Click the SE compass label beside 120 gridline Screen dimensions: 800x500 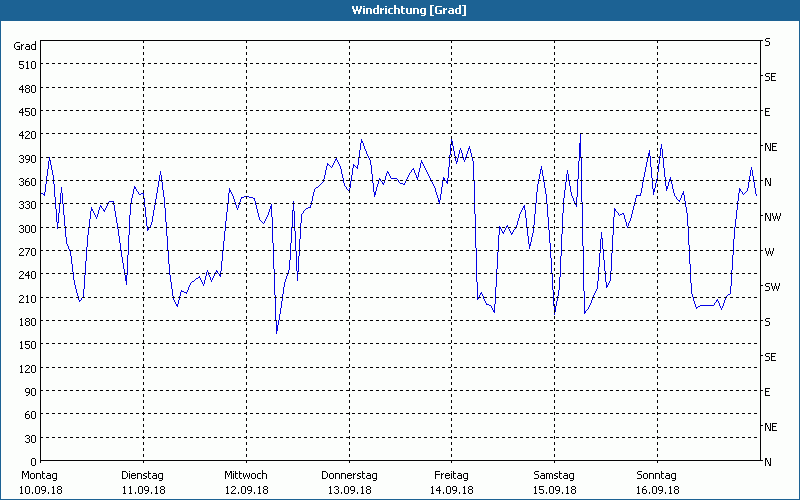[770, 357]
